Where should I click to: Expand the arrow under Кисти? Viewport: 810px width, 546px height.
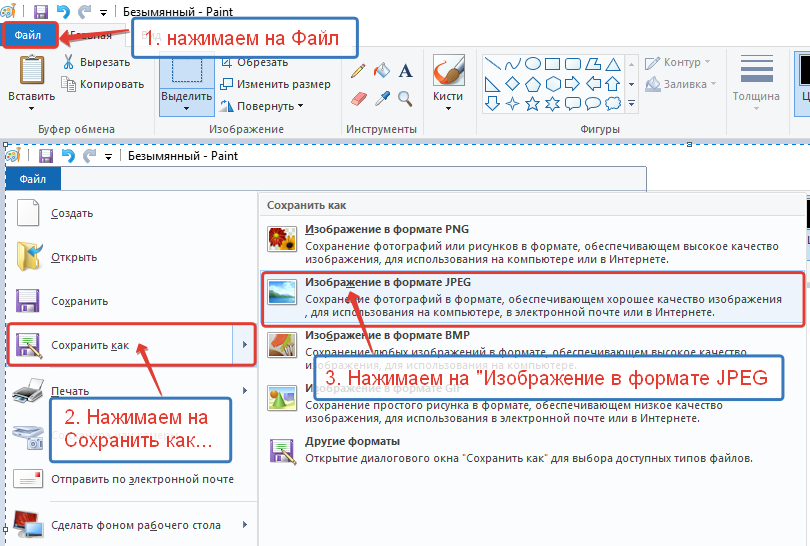(x=448, y=108)
